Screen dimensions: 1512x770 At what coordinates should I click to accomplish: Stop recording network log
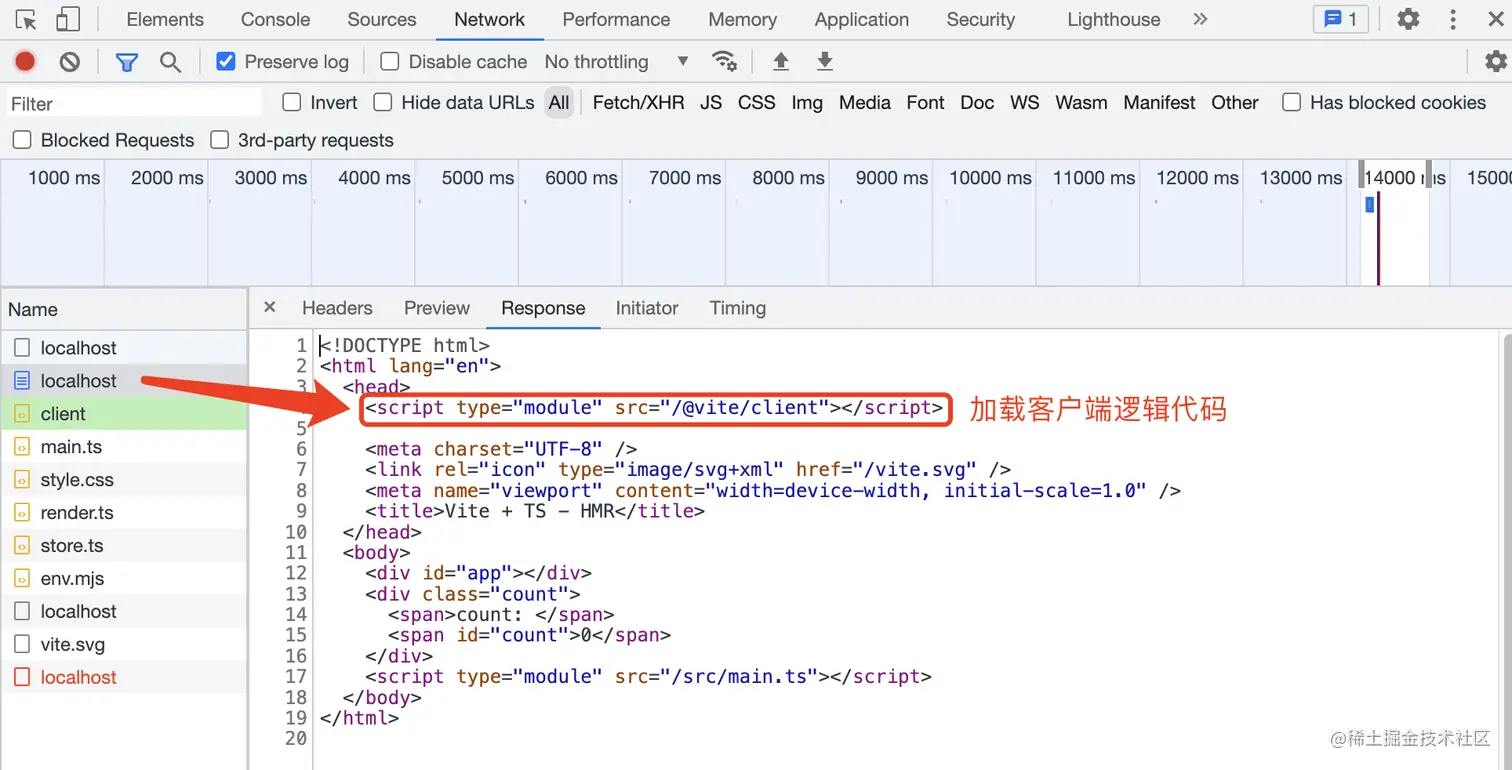click(25, 62)
